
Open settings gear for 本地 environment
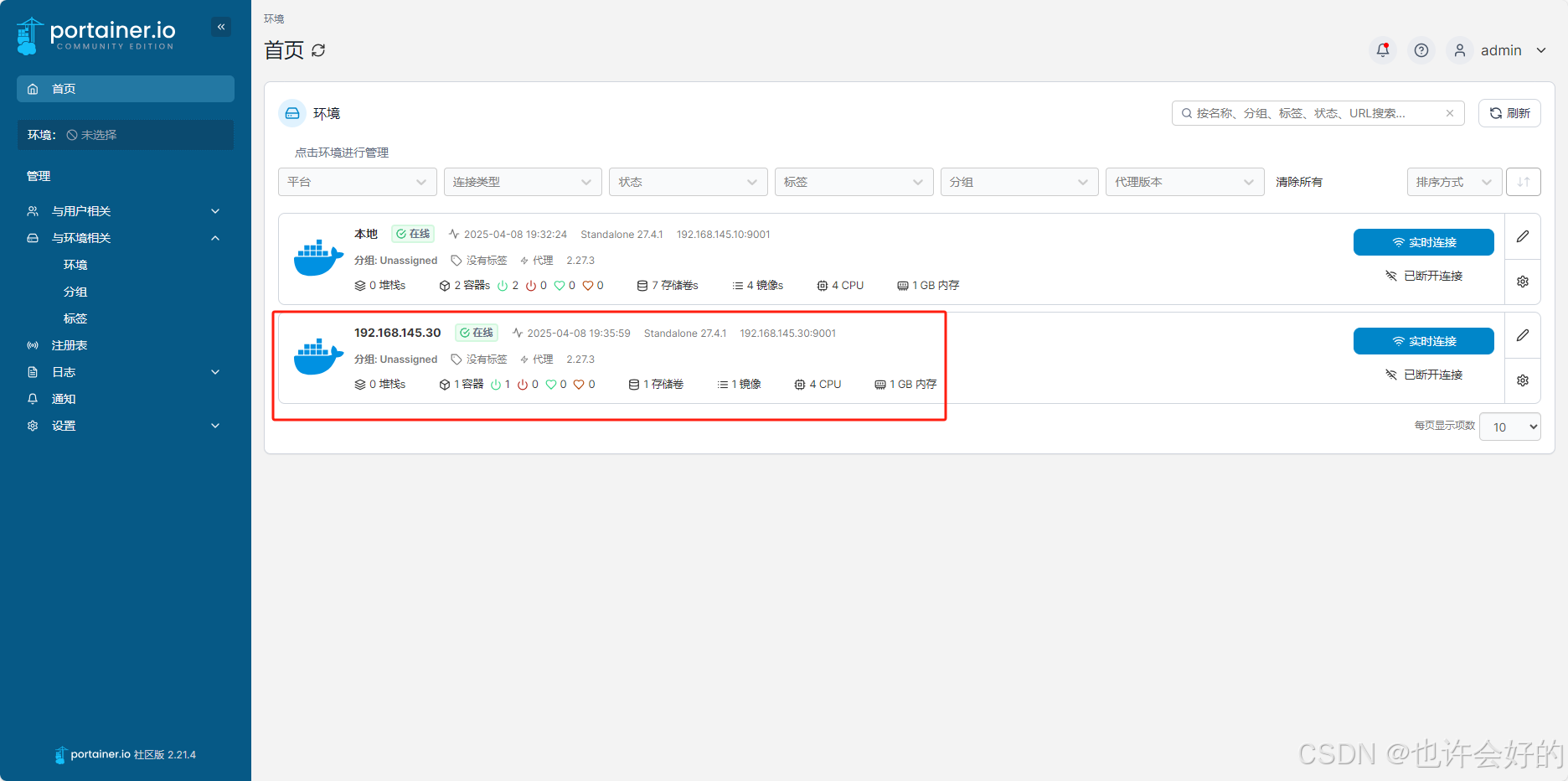pyautogui.click(x=1523, y=282)
